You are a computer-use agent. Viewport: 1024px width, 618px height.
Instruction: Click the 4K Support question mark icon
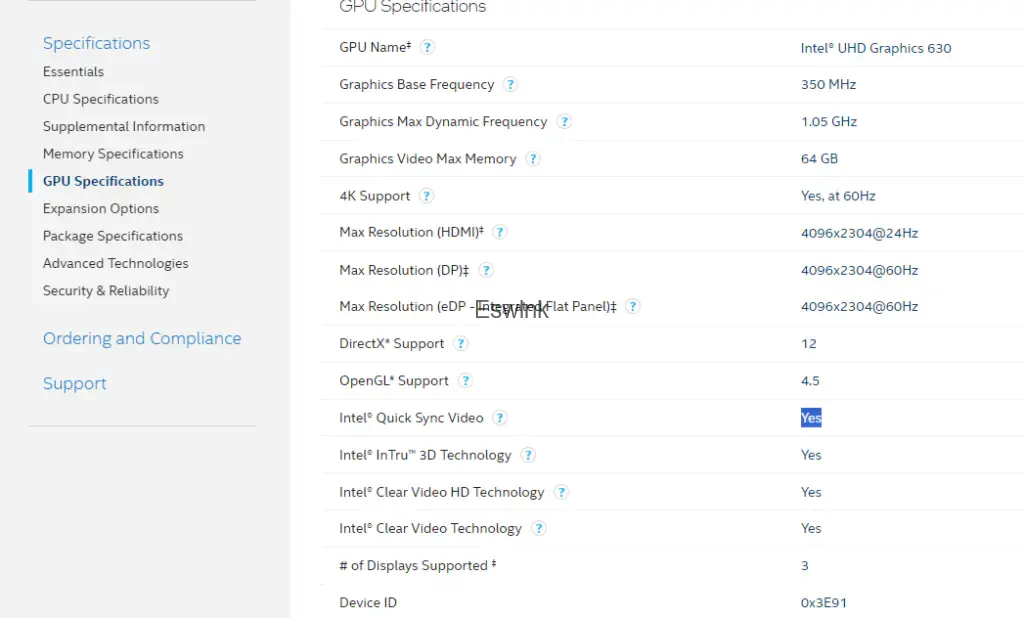click(427, 196)
